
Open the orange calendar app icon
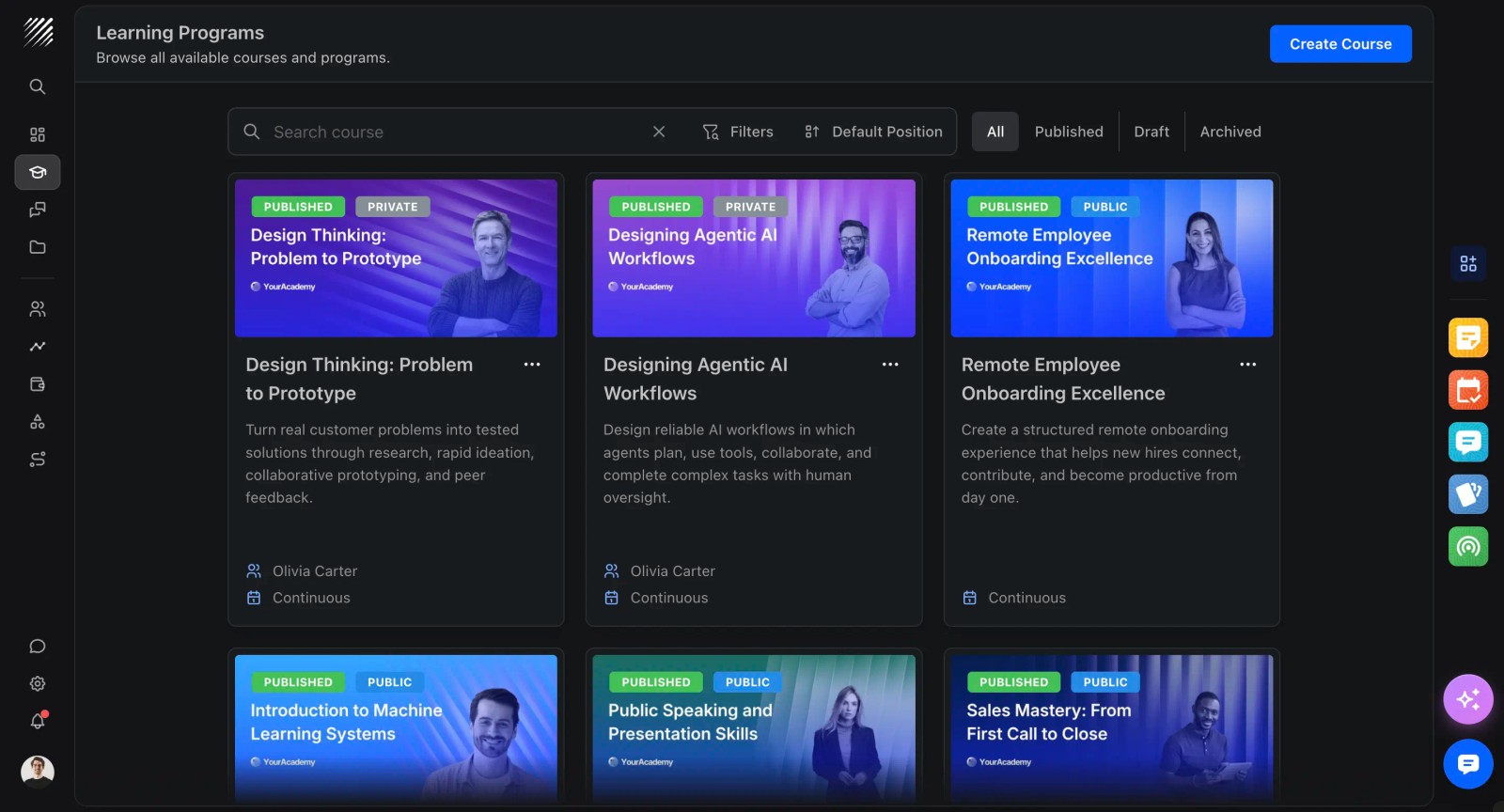point(1468,390)
